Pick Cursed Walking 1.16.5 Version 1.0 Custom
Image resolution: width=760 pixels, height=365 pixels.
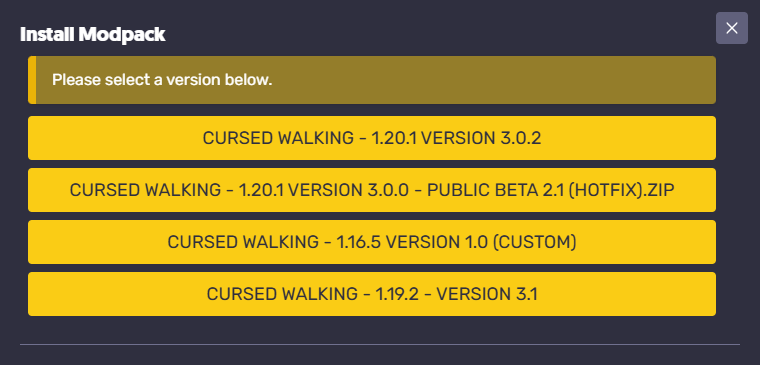[x=372, y=242]
